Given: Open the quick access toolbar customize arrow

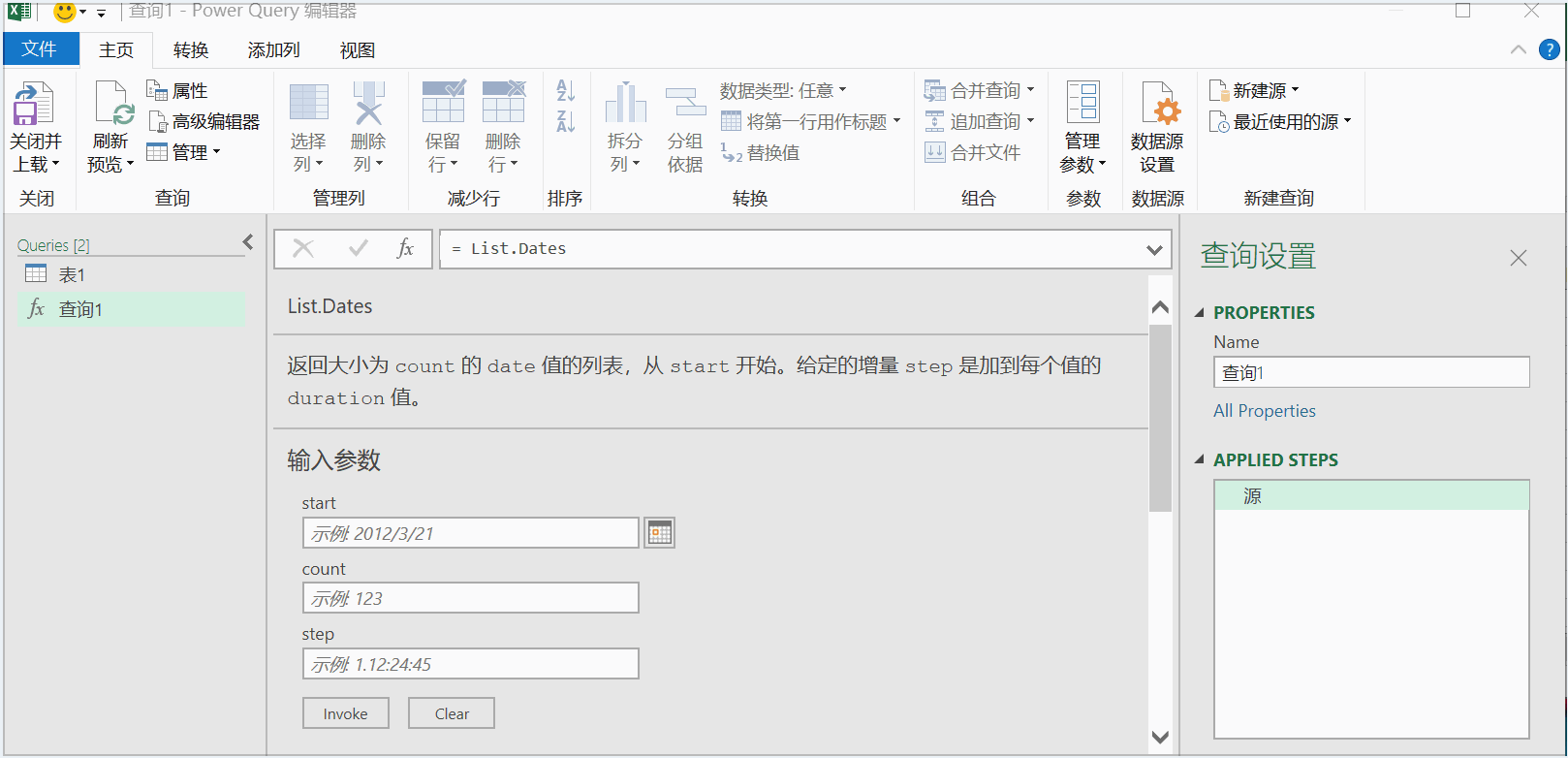Looking at the screenshot, I should [x=101, y=13].
